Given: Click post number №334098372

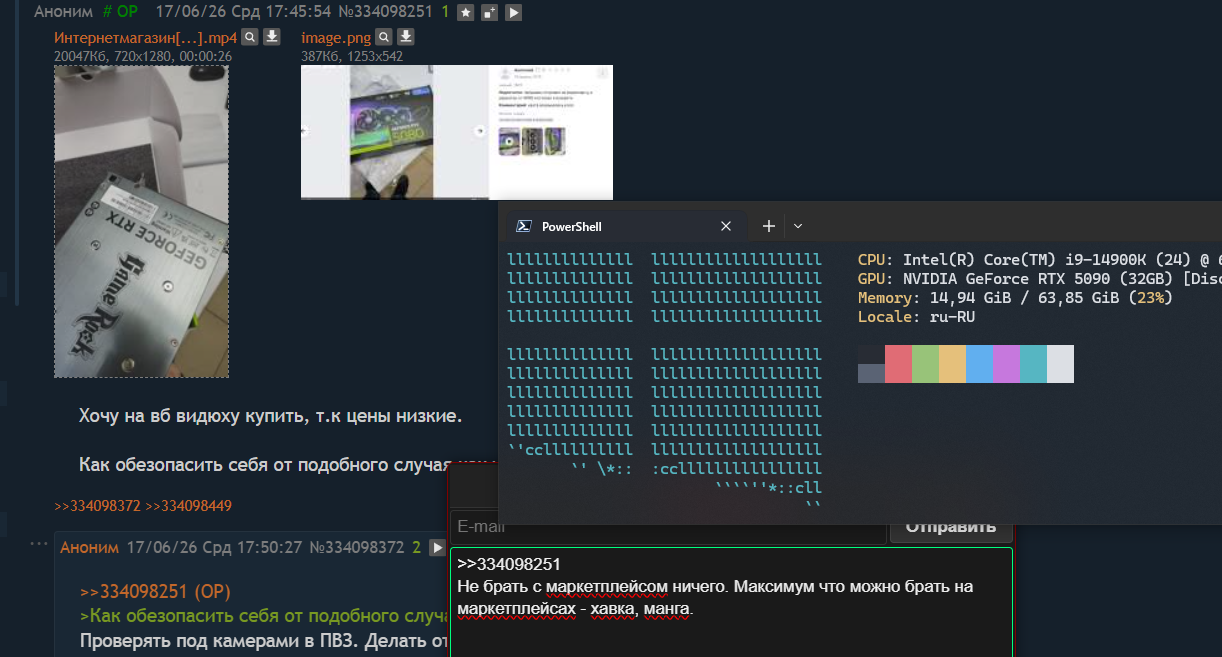Looking at the screenshot, I should pyautogui.click(x=357, y=548).
